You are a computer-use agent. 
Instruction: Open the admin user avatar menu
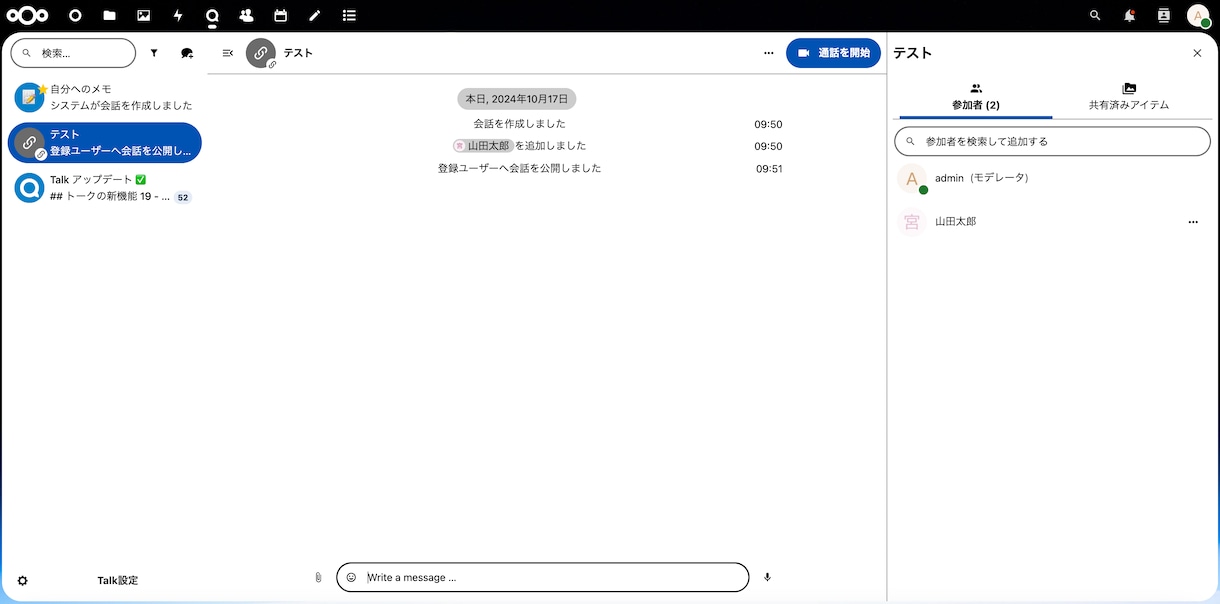point(1198,15)
